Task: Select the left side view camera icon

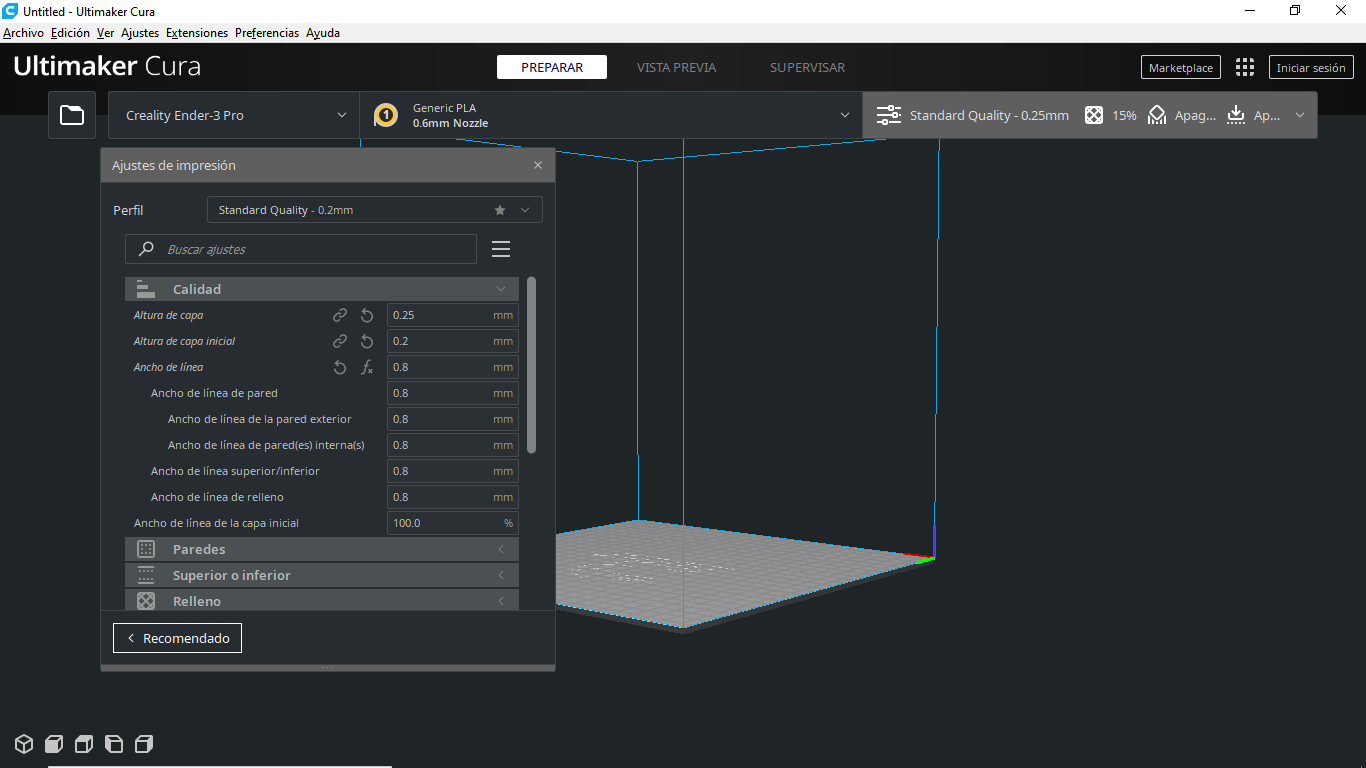Action: click(114, 744)
